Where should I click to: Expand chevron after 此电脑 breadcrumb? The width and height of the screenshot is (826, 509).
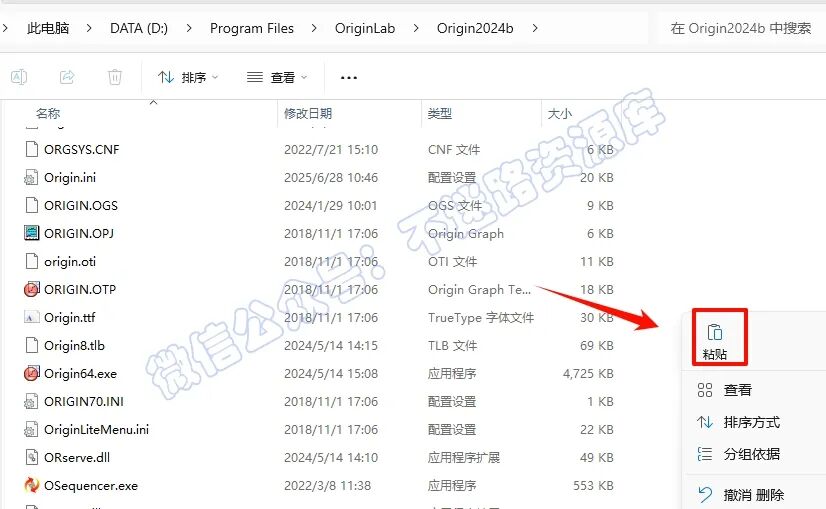[x=89, y=28]
